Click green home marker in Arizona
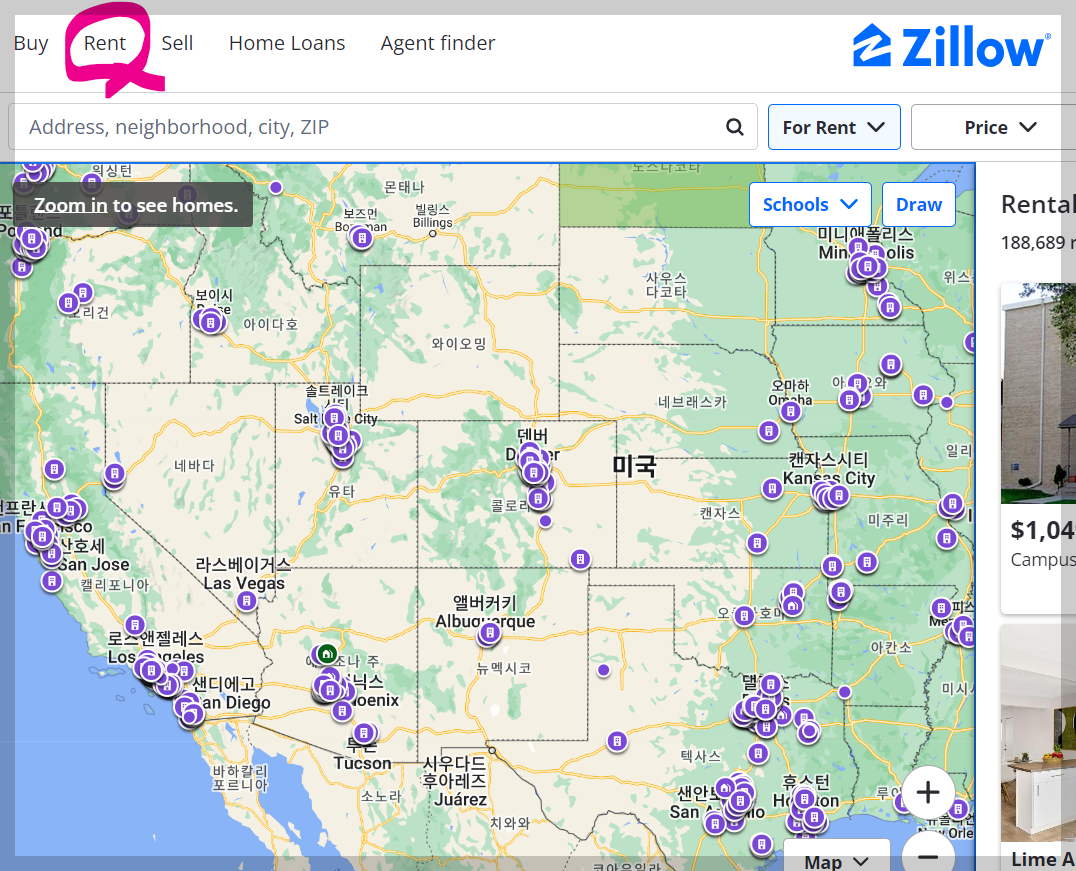1076x871 pixels. pyautogui.click(x=327, y=653)
